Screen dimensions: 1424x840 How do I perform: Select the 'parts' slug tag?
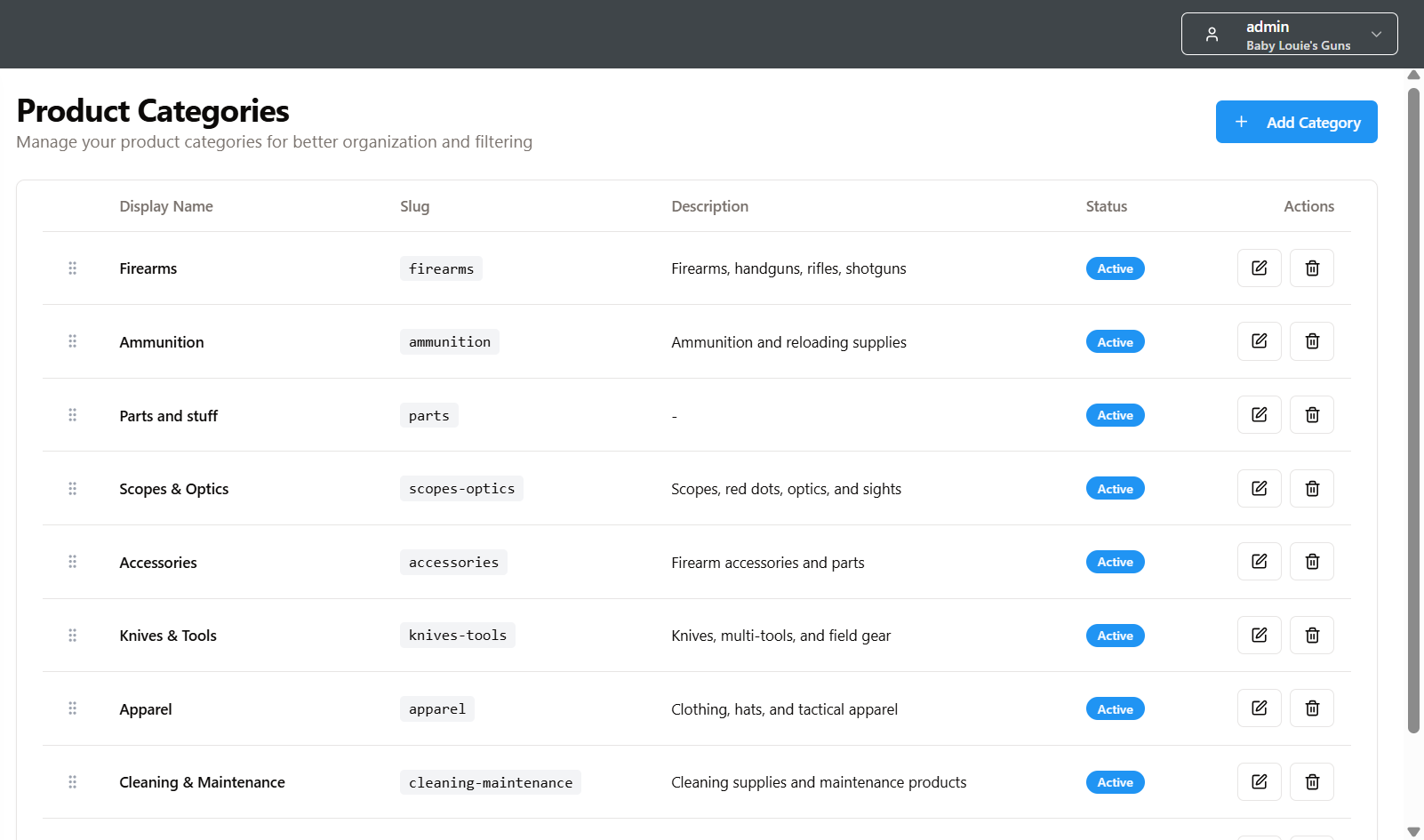coord(428,415)
